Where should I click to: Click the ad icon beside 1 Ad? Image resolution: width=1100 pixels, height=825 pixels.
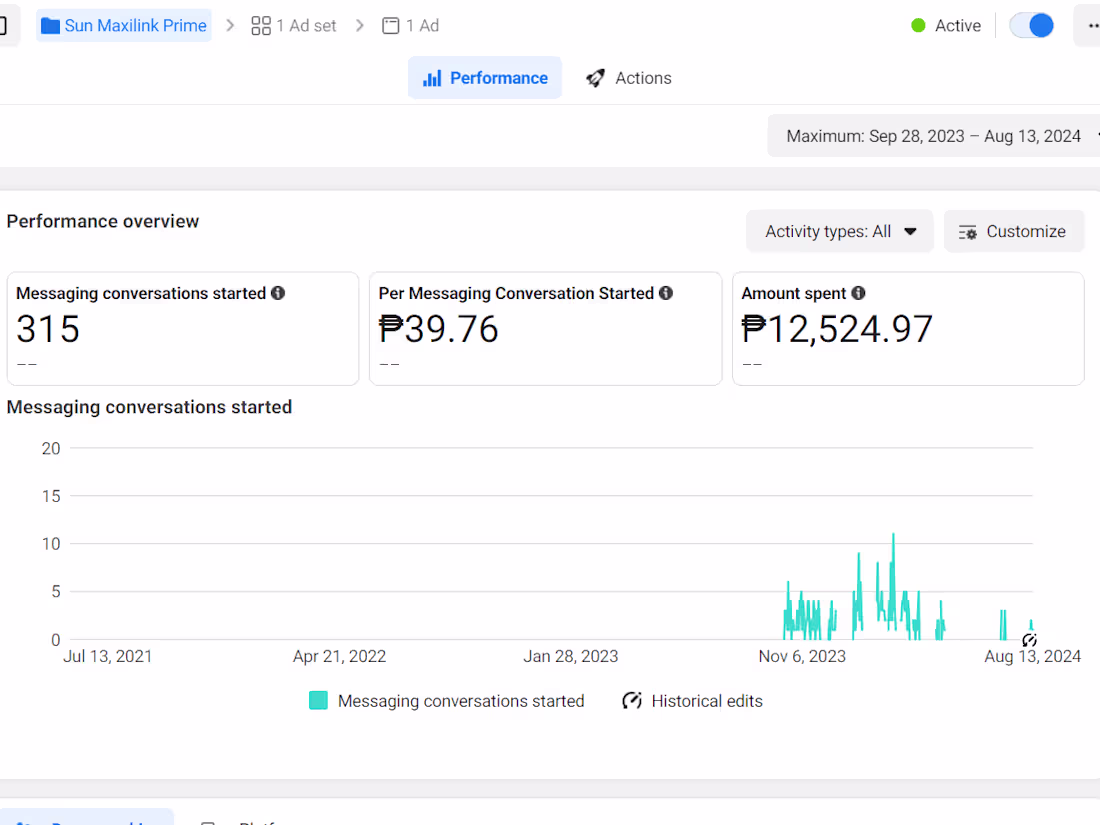tap(391, 26)
